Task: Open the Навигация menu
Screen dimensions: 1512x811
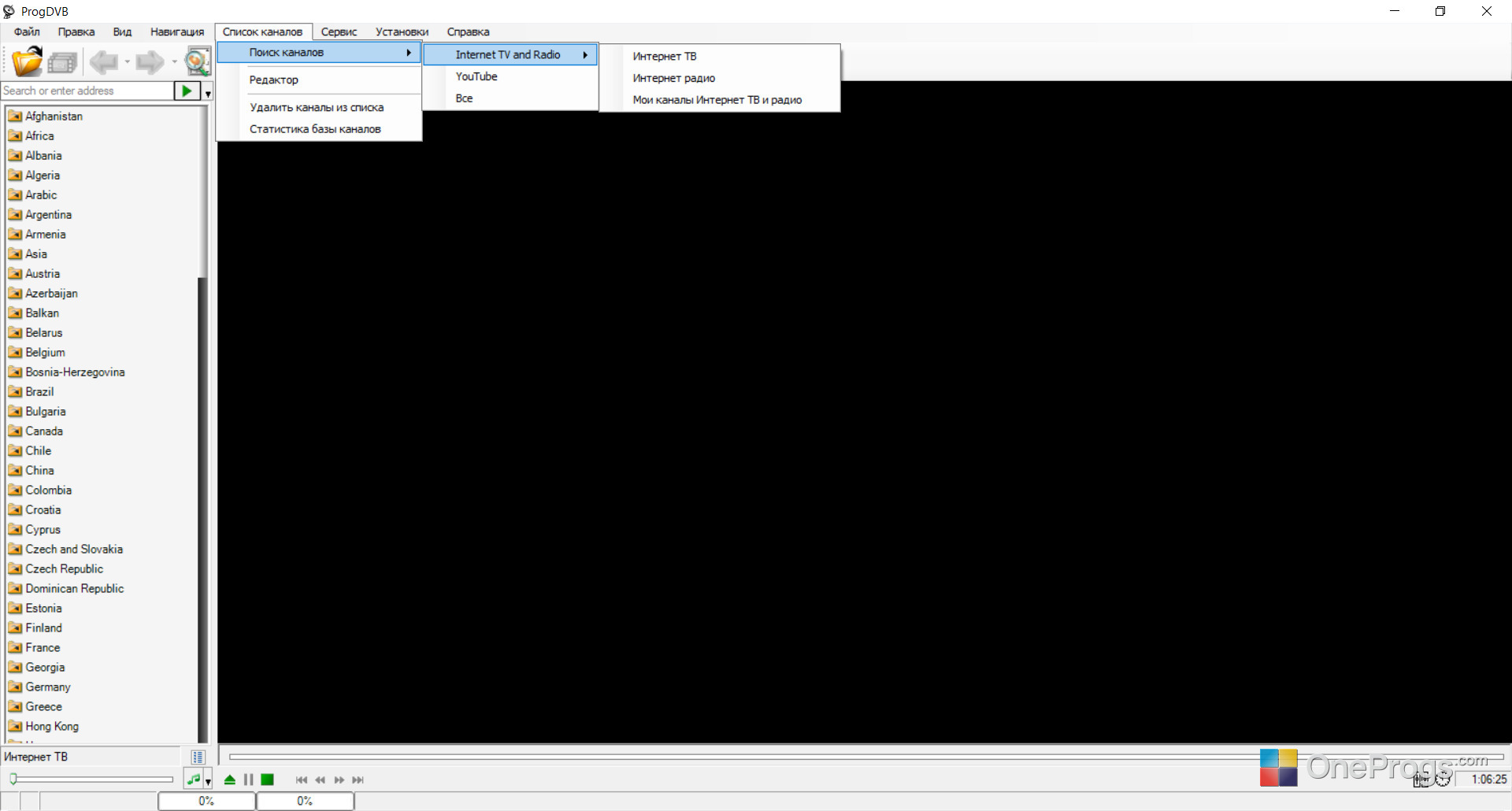Action: (177, 31)
